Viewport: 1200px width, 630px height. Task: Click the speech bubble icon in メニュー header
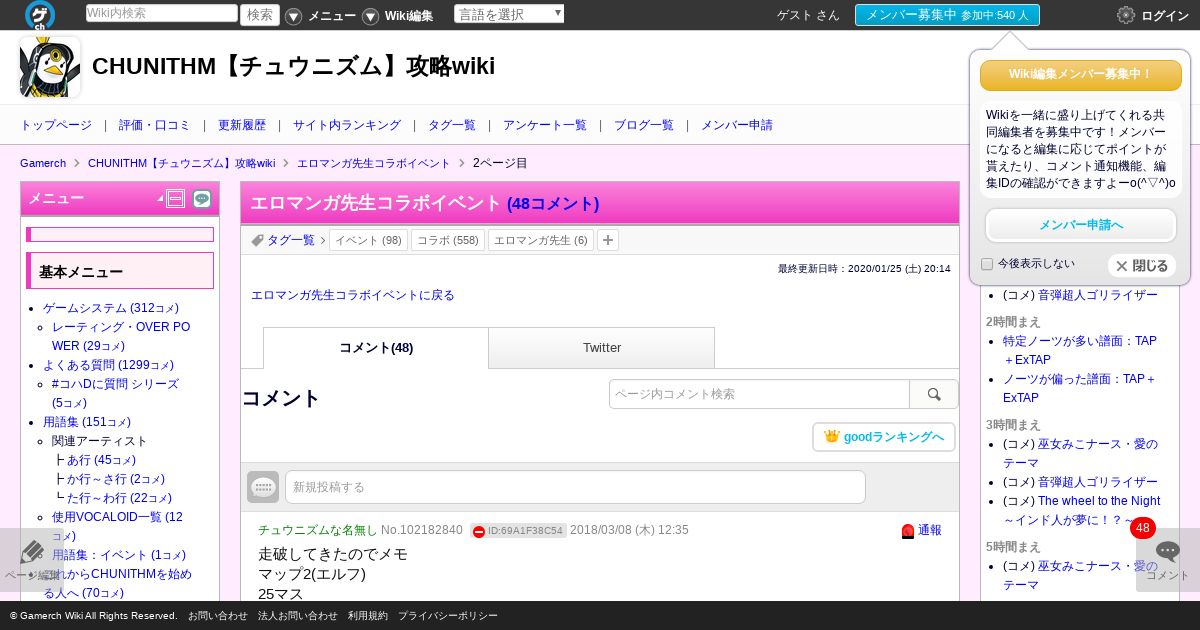(x=202, y=199)
